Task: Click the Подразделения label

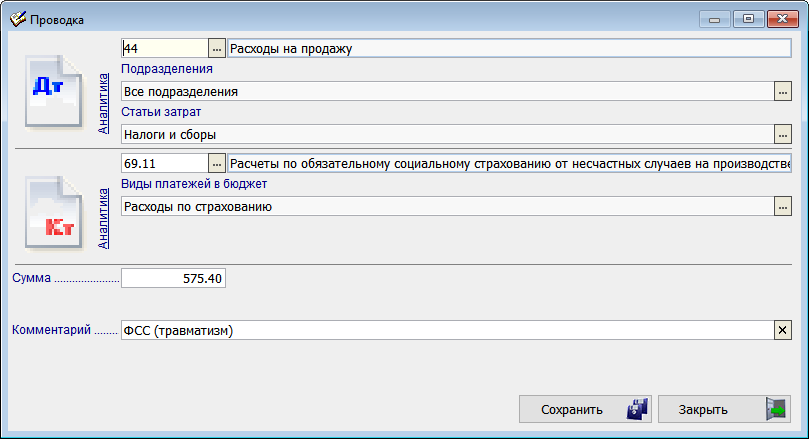Action: pos(167,69)
